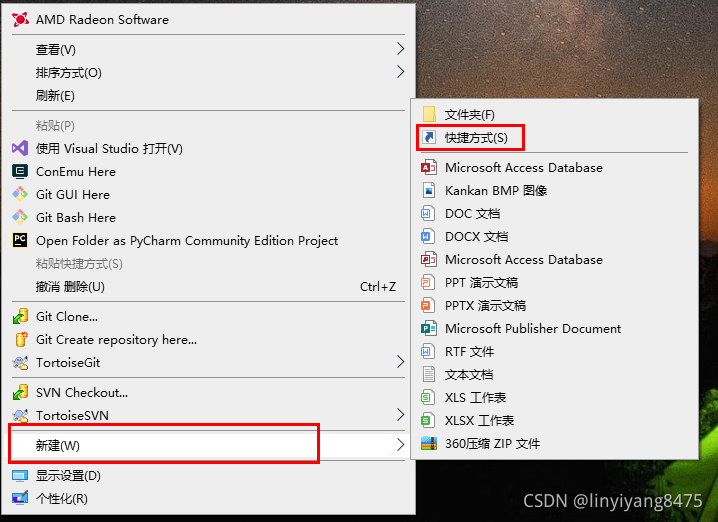Click the Git Clone icon
Screen dimensions: 718x522
pos(20,316)
